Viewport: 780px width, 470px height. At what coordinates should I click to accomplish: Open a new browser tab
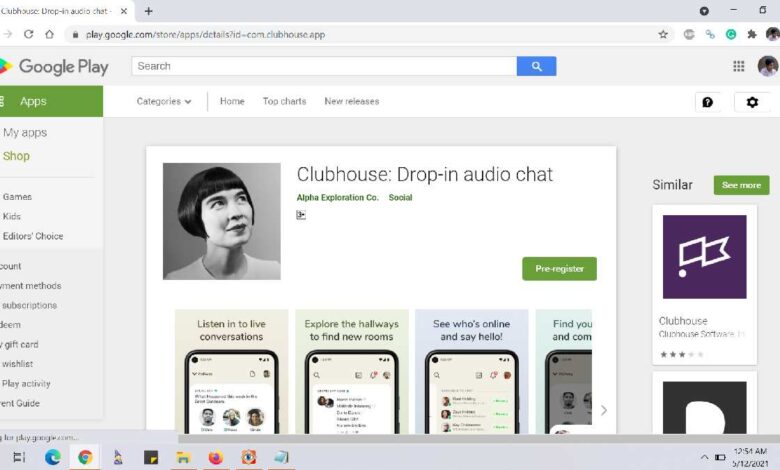pos(148,11)
